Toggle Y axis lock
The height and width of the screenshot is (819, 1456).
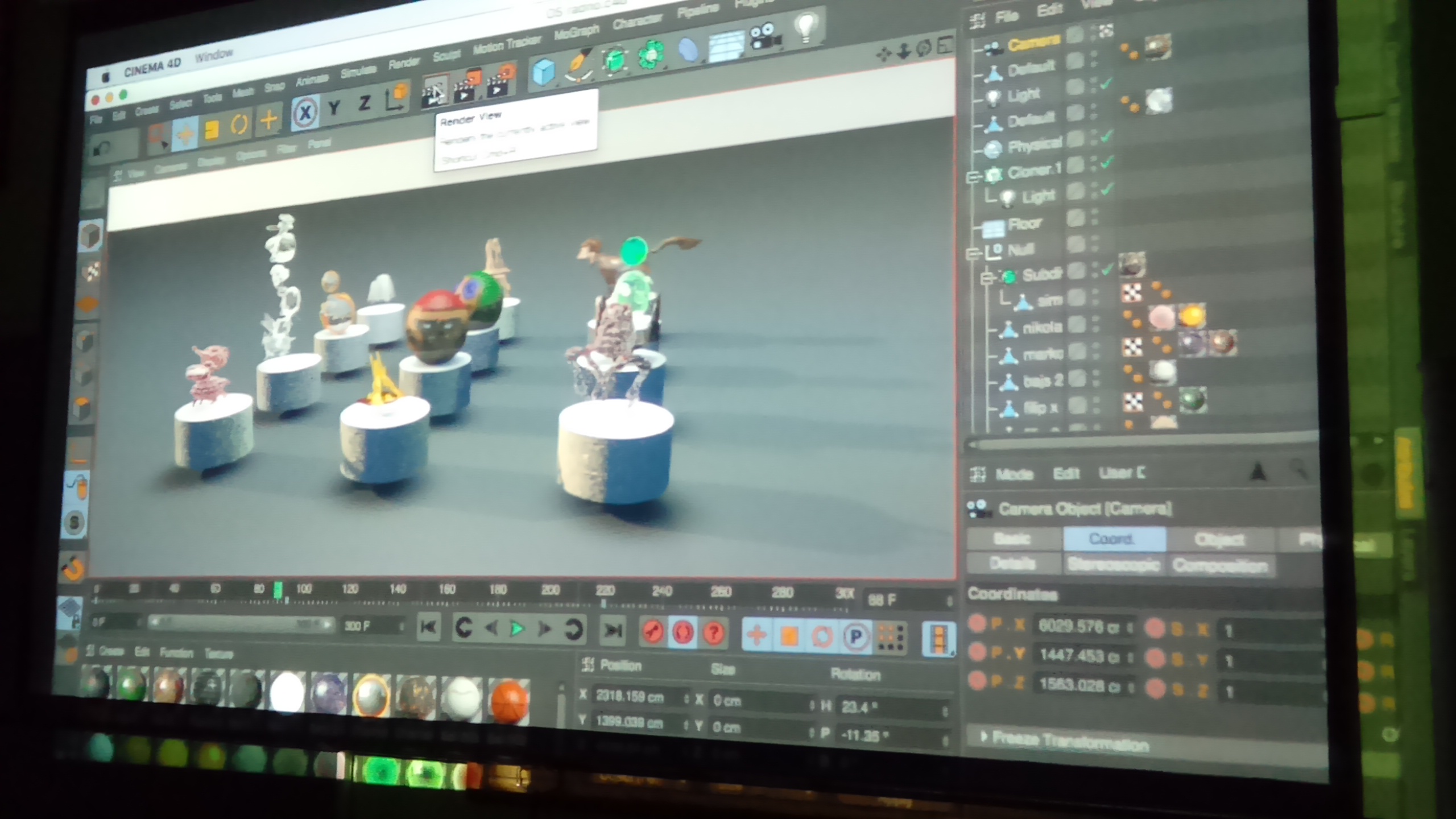coord(334,108)
